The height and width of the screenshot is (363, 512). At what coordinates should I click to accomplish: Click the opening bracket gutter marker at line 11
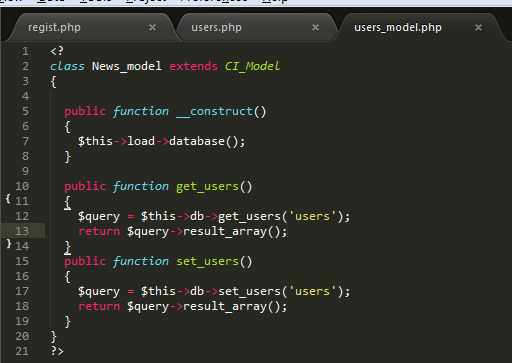[x=8, y=199]
